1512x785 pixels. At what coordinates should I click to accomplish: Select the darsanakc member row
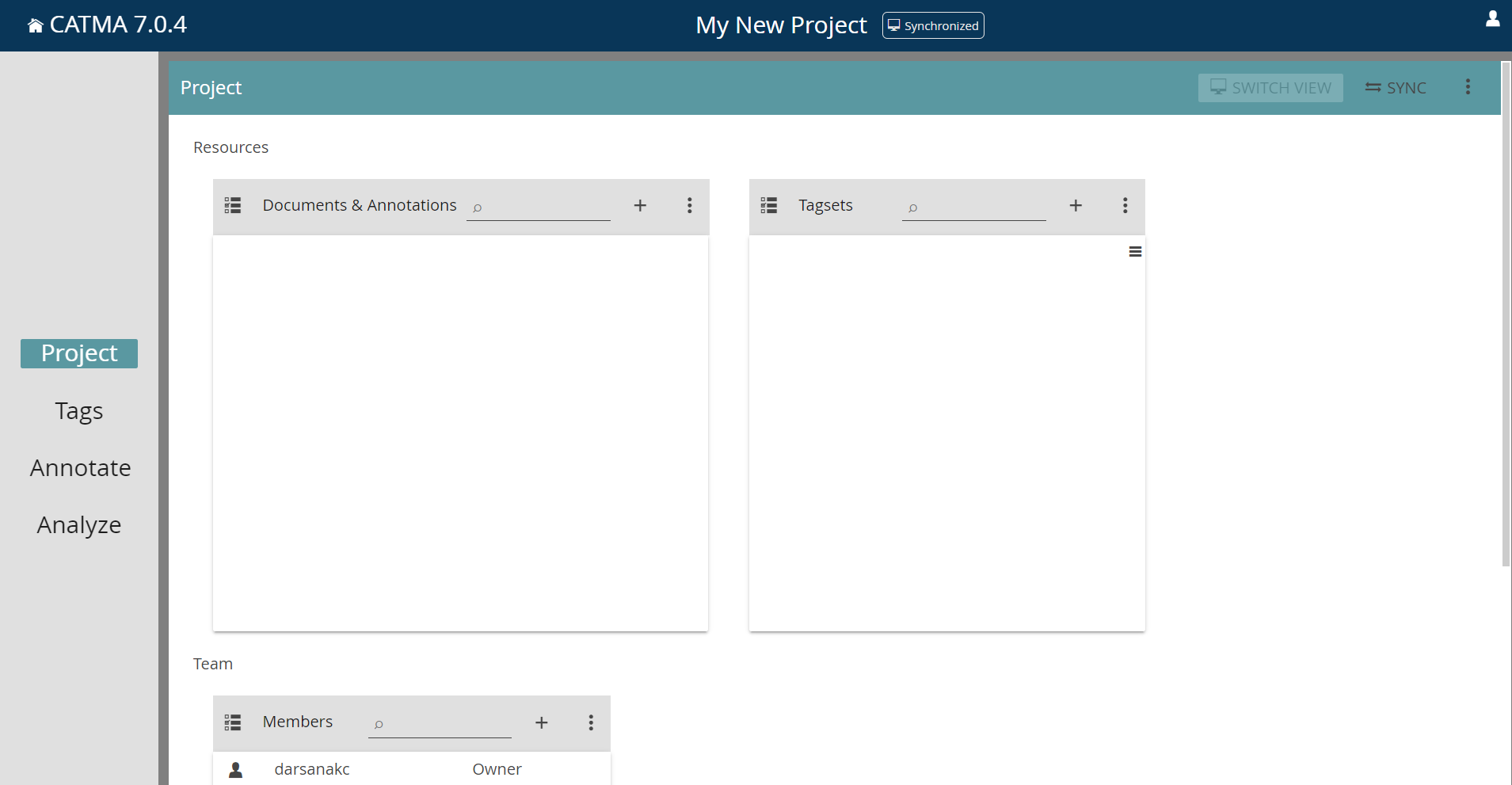(412, 769)
